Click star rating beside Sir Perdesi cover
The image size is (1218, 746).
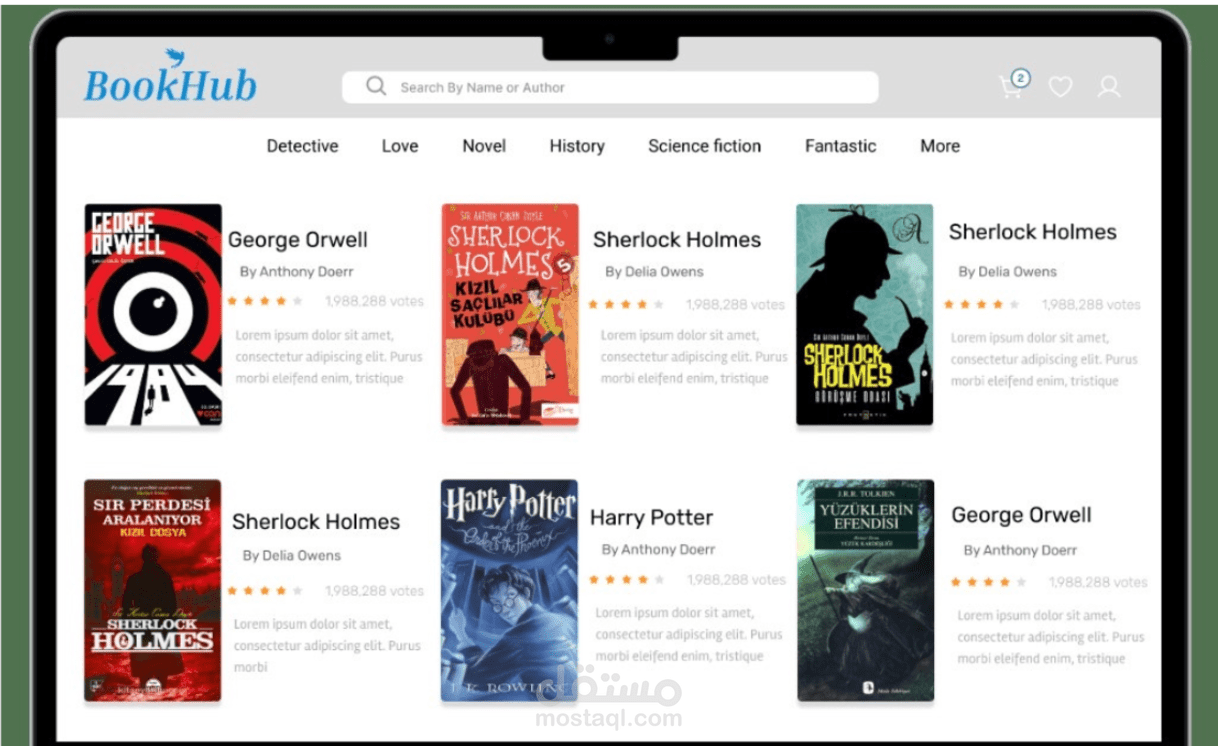pos(265,591)
